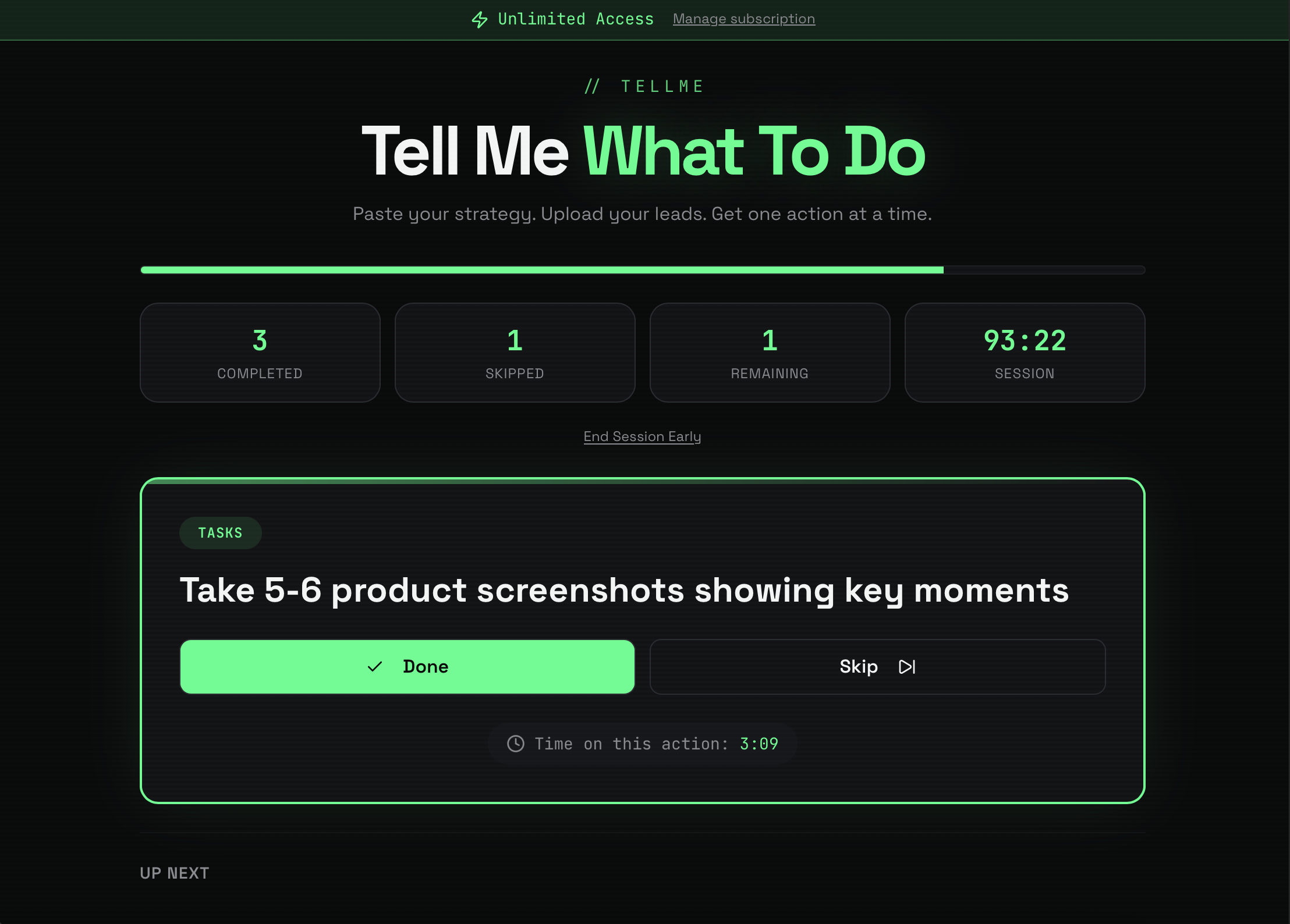
Task: Click the End Session Early link
Action: [642, 436]
